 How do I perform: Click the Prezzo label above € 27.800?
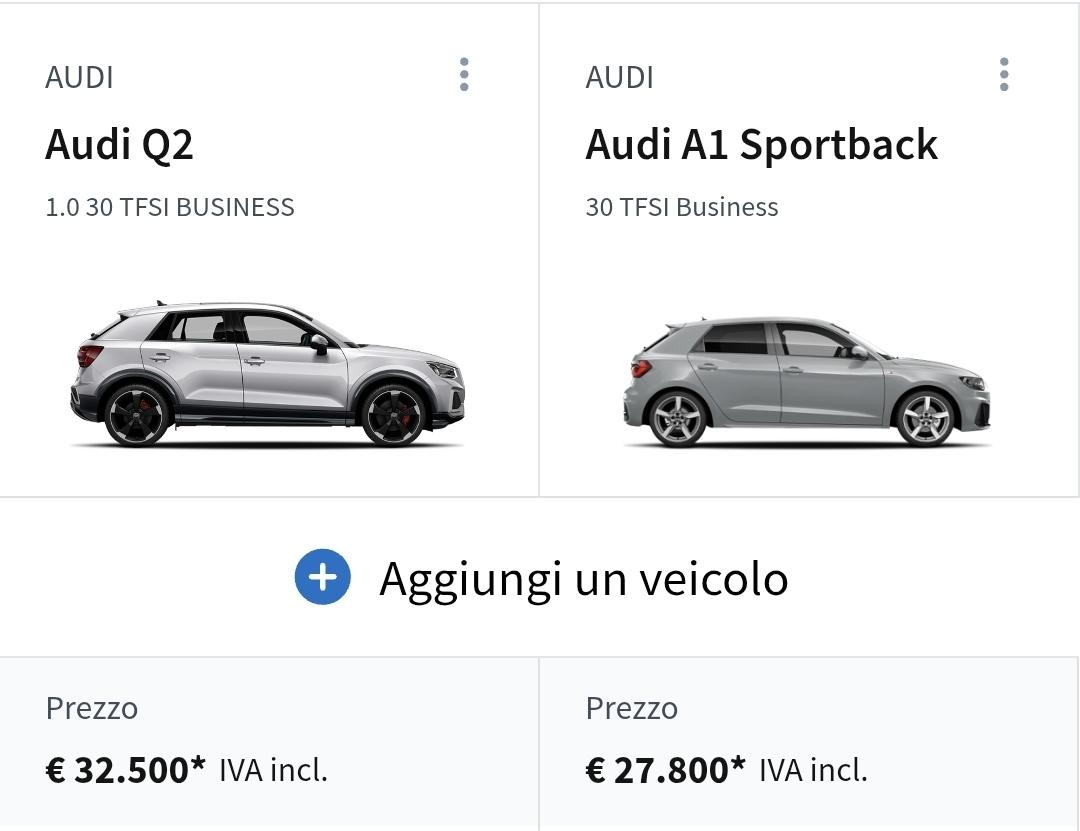click(x=632, y=708)
